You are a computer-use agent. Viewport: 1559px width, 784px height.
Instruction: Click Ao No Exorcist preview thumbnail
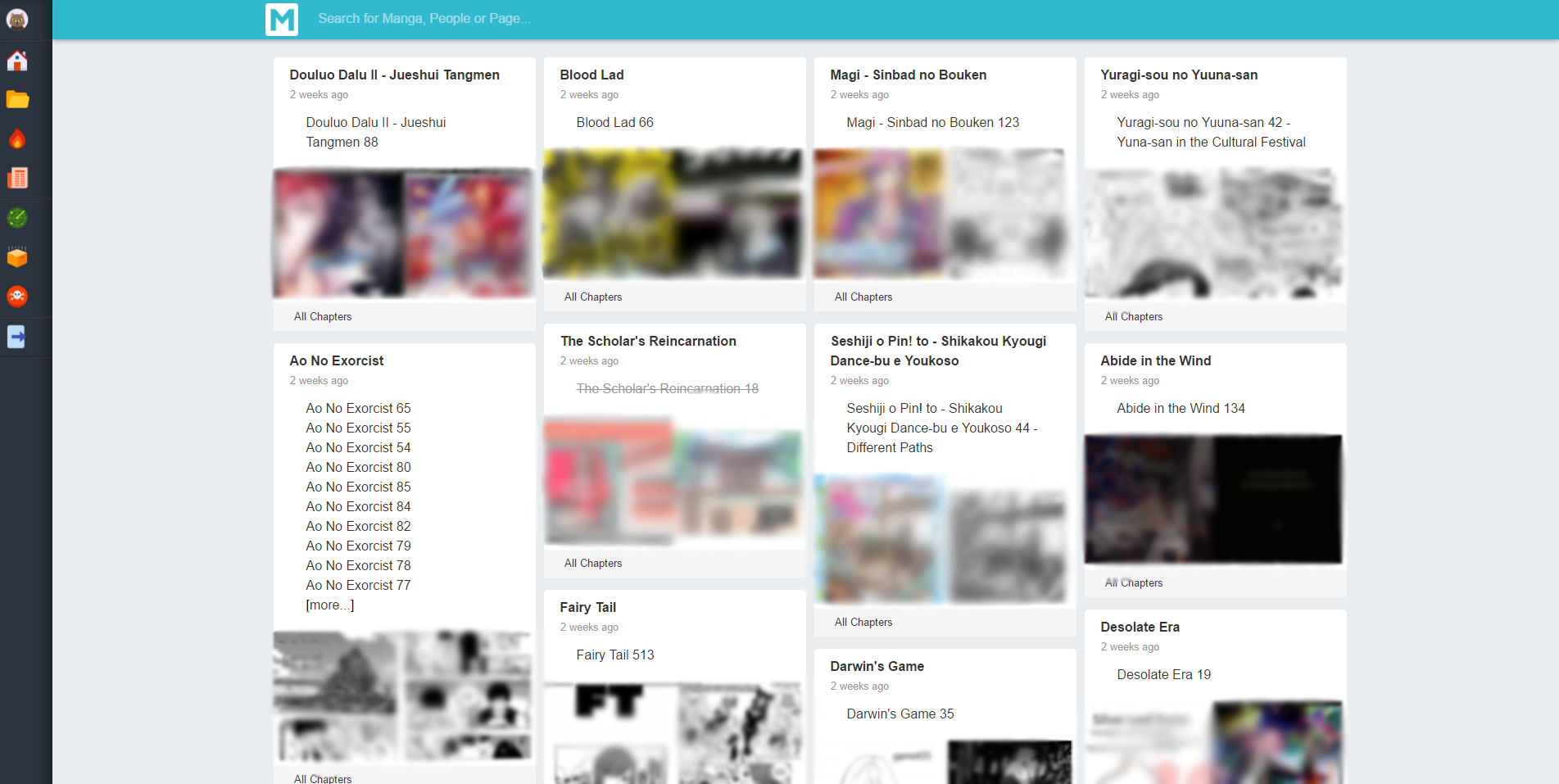click(x=403, y=696)
